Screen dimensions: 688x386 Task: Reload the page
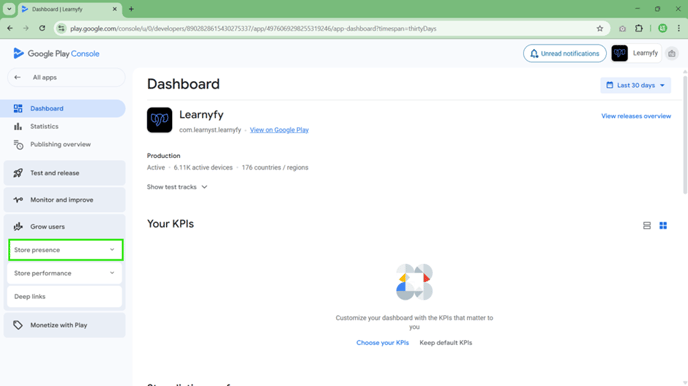coord(42,29)
